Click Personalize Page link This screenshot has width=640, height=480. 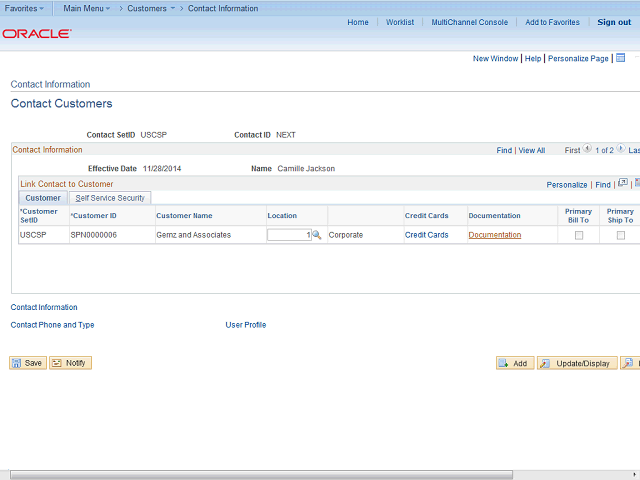pos(578,59)
